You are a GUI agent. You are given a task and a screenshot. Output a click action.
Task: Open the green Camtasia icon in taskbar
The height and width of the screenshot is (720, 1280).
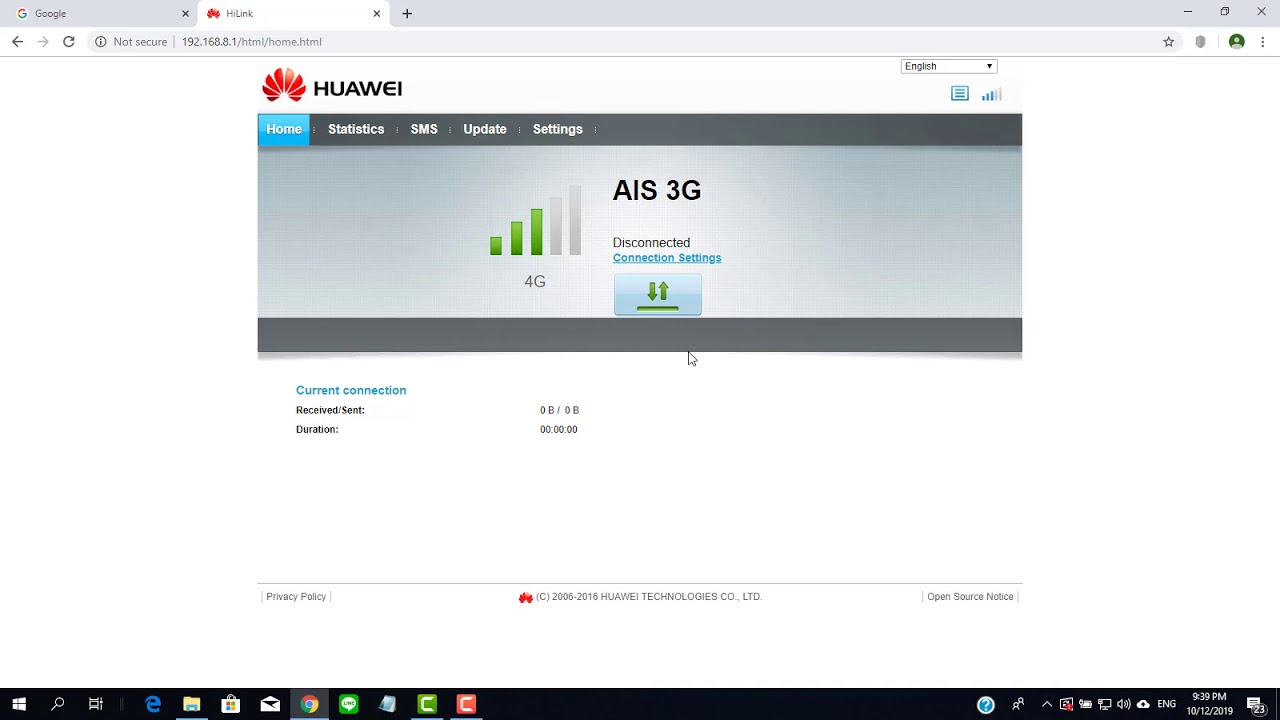pos(427,704)
